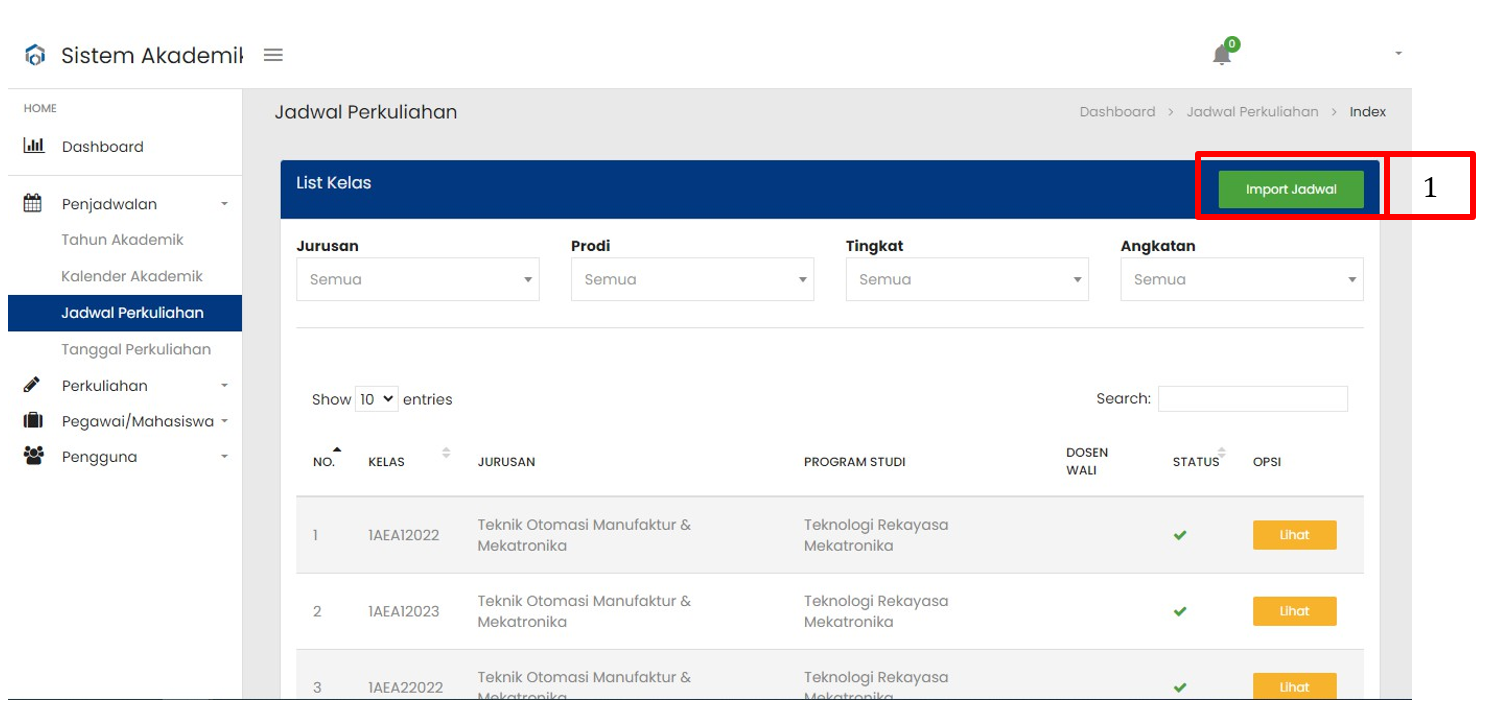Click status checkmark of 1AEA12022 row
The height and width of the screenshot is (727, 1488).
tap(1180, 535)
